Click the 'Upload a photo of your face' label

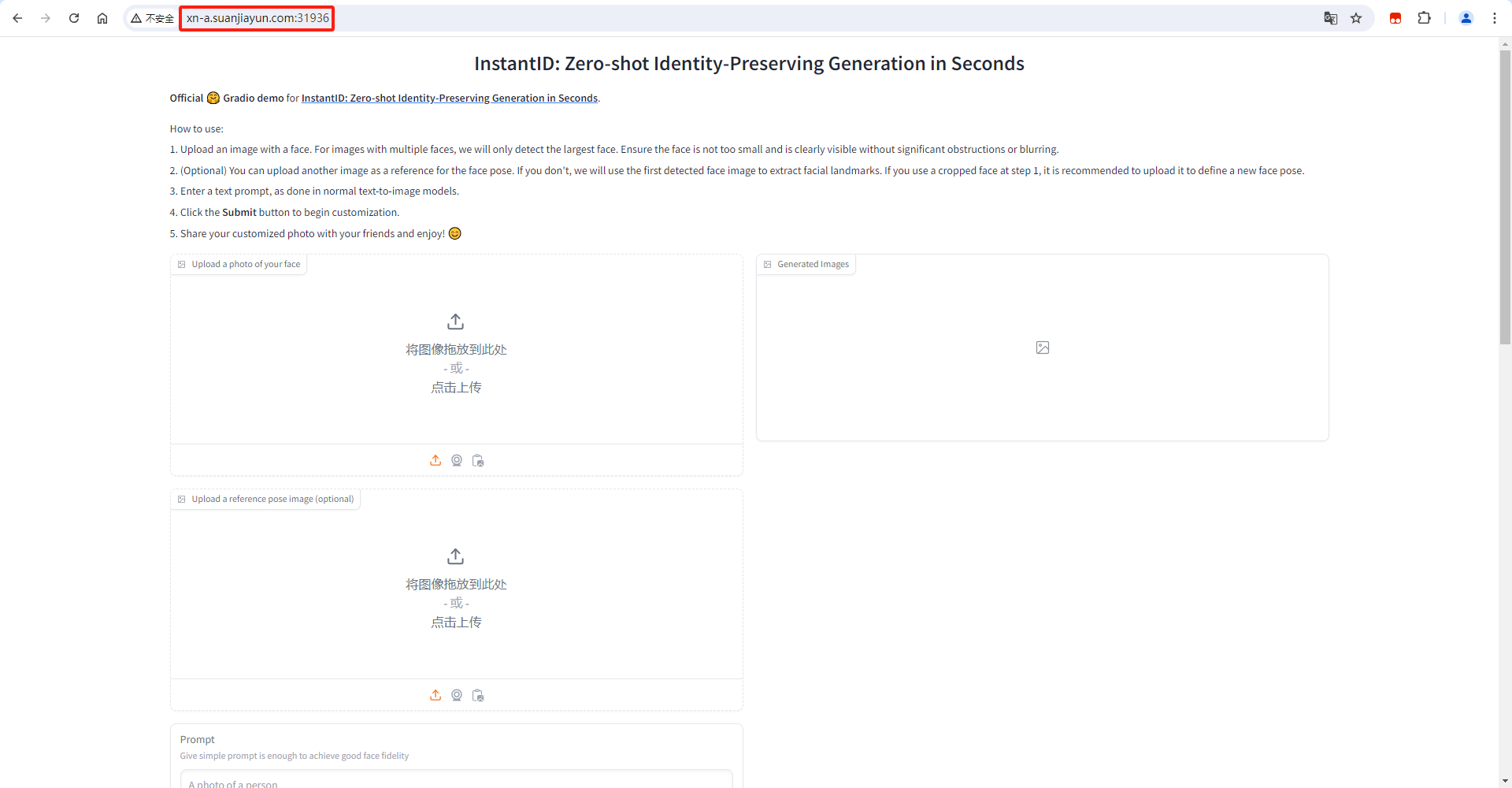click(x=239, y=265)
